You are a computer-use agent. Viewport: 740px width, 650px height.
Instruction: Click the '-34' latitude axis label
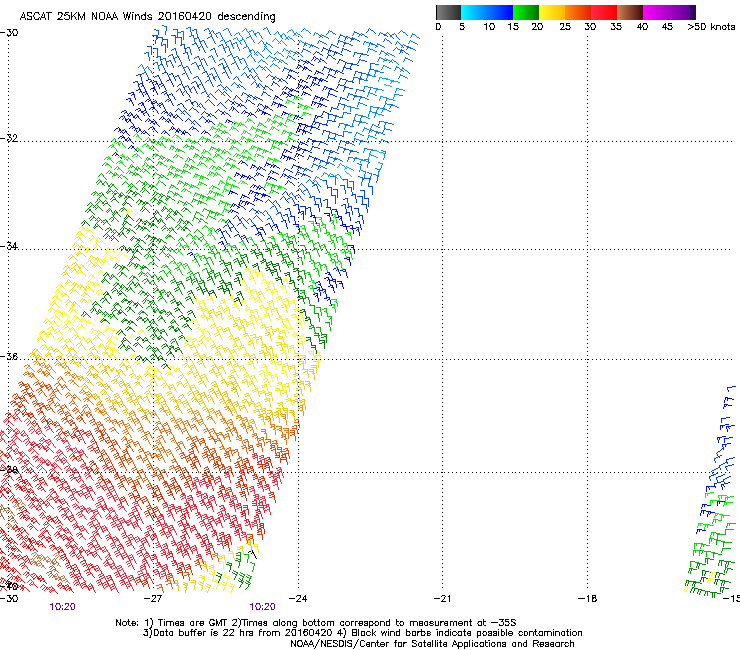(9, 246)
